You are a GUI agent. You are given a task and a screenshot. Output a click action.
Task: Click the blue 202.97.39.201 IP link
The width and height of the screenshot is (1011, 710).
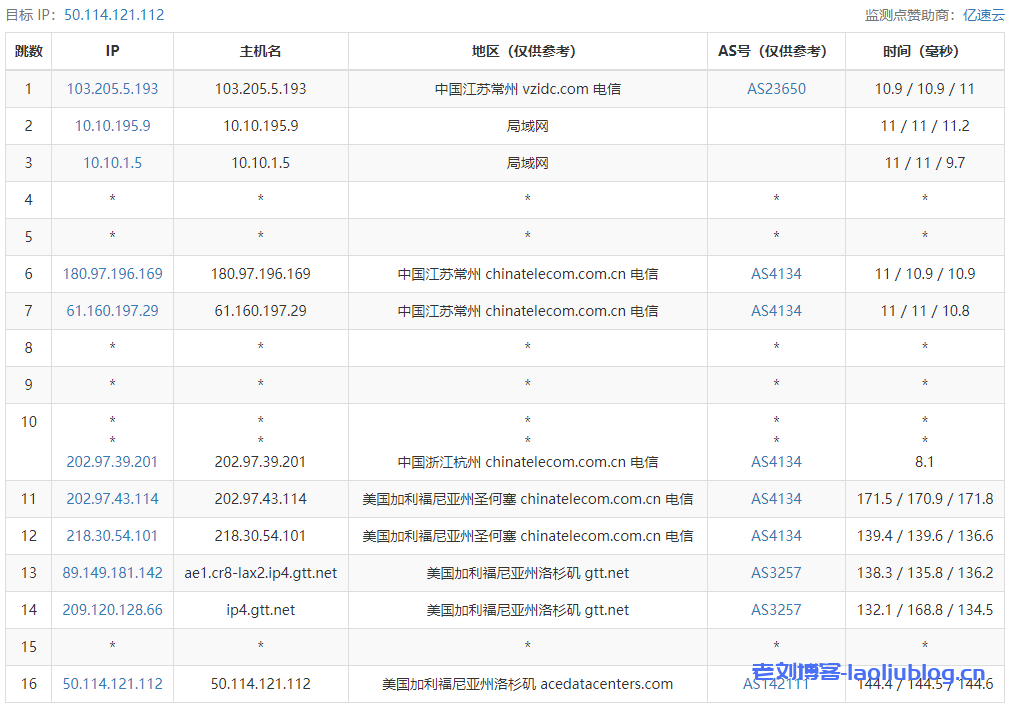(x=112, y=462)
